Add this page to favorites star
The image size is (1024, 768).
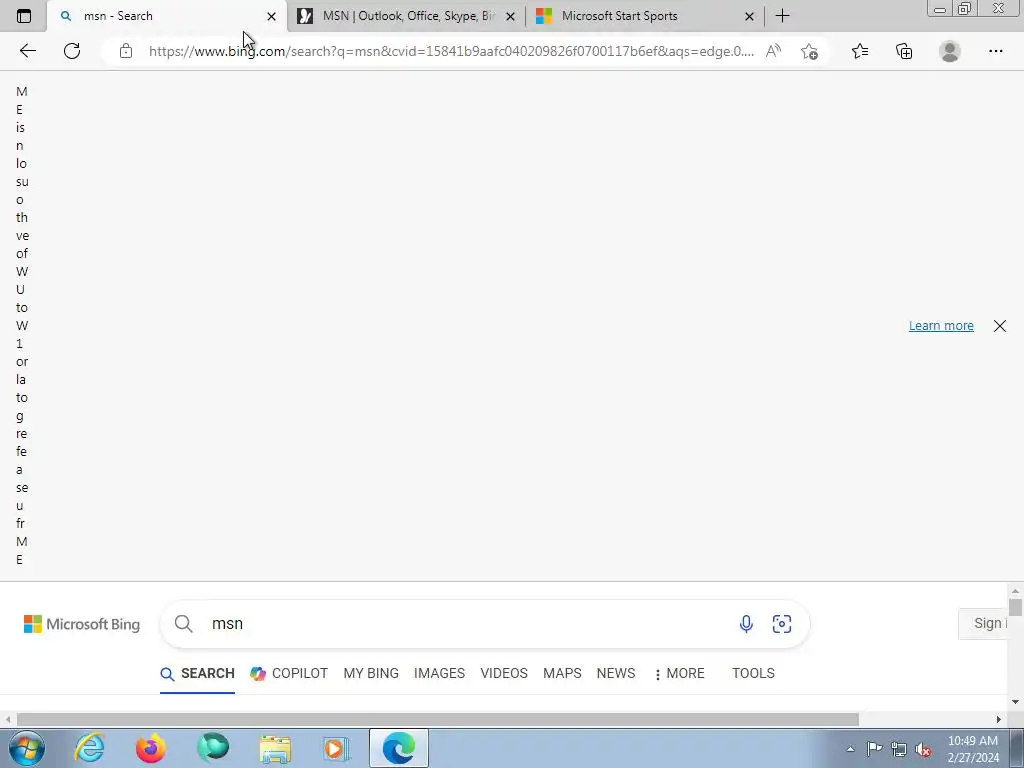[809, 51]
